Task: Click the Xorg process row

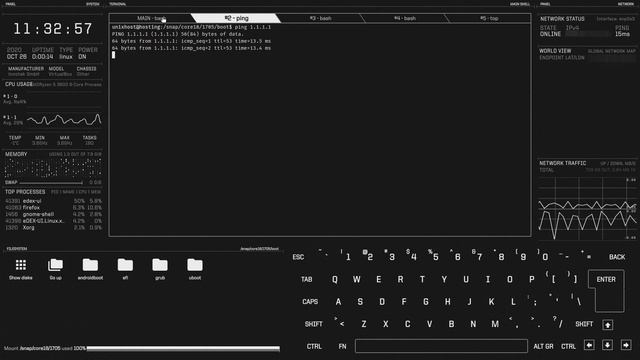Action: (x=53, y=227)
